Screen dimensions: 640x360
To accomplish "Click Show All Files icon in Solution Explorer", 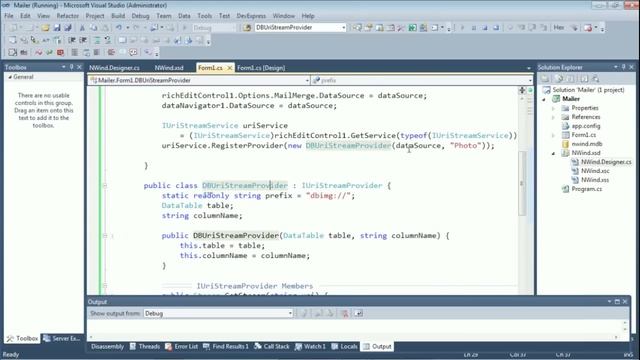I will click(559, 79).
